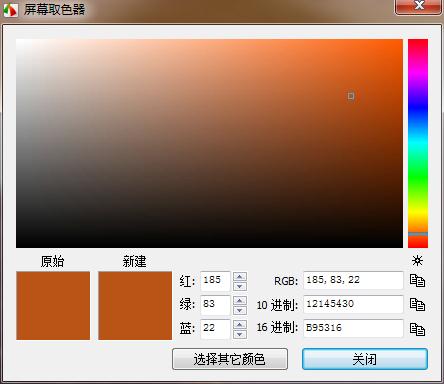Click the square cursor in the color field

point(351,96)
